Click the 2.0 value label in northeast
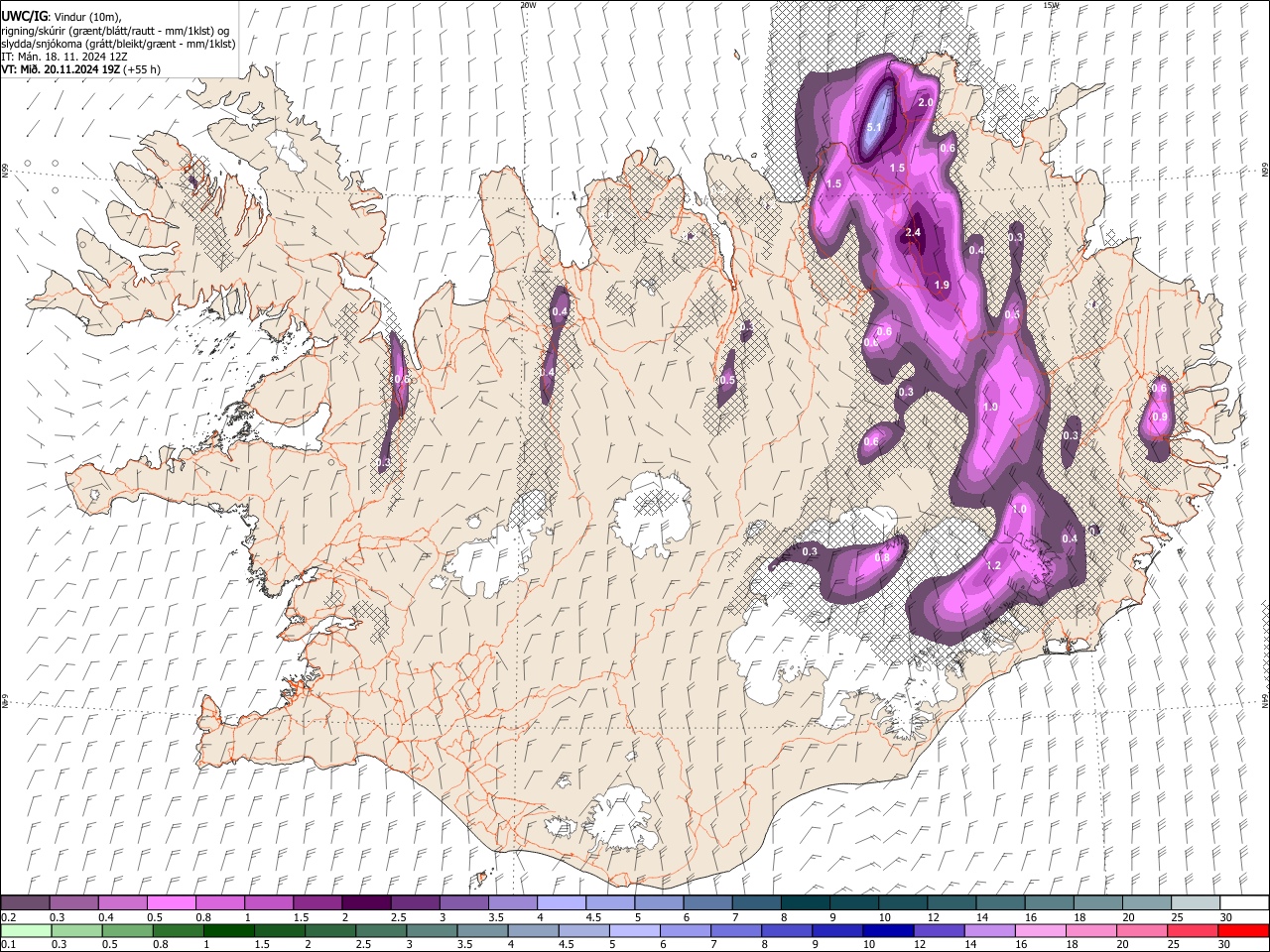 927,103
